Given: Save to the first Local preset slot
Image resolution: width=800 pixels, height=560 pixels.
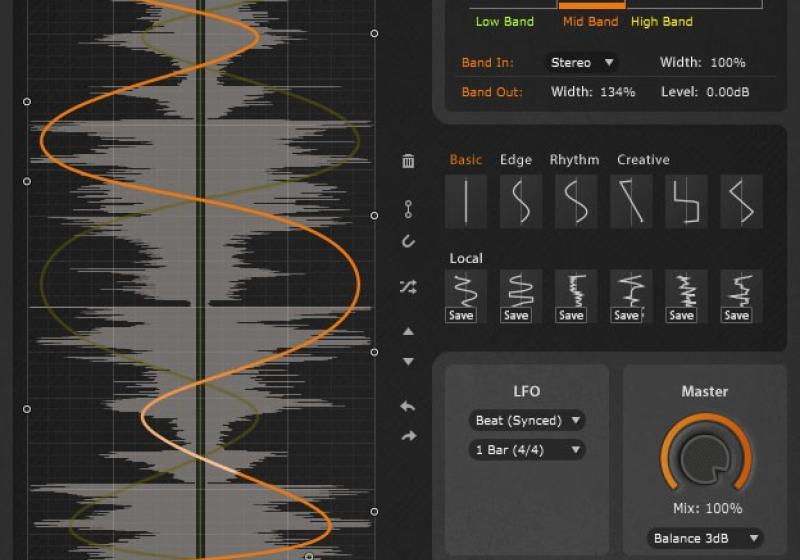Looking at the screenshot, I should pos(461,315).
